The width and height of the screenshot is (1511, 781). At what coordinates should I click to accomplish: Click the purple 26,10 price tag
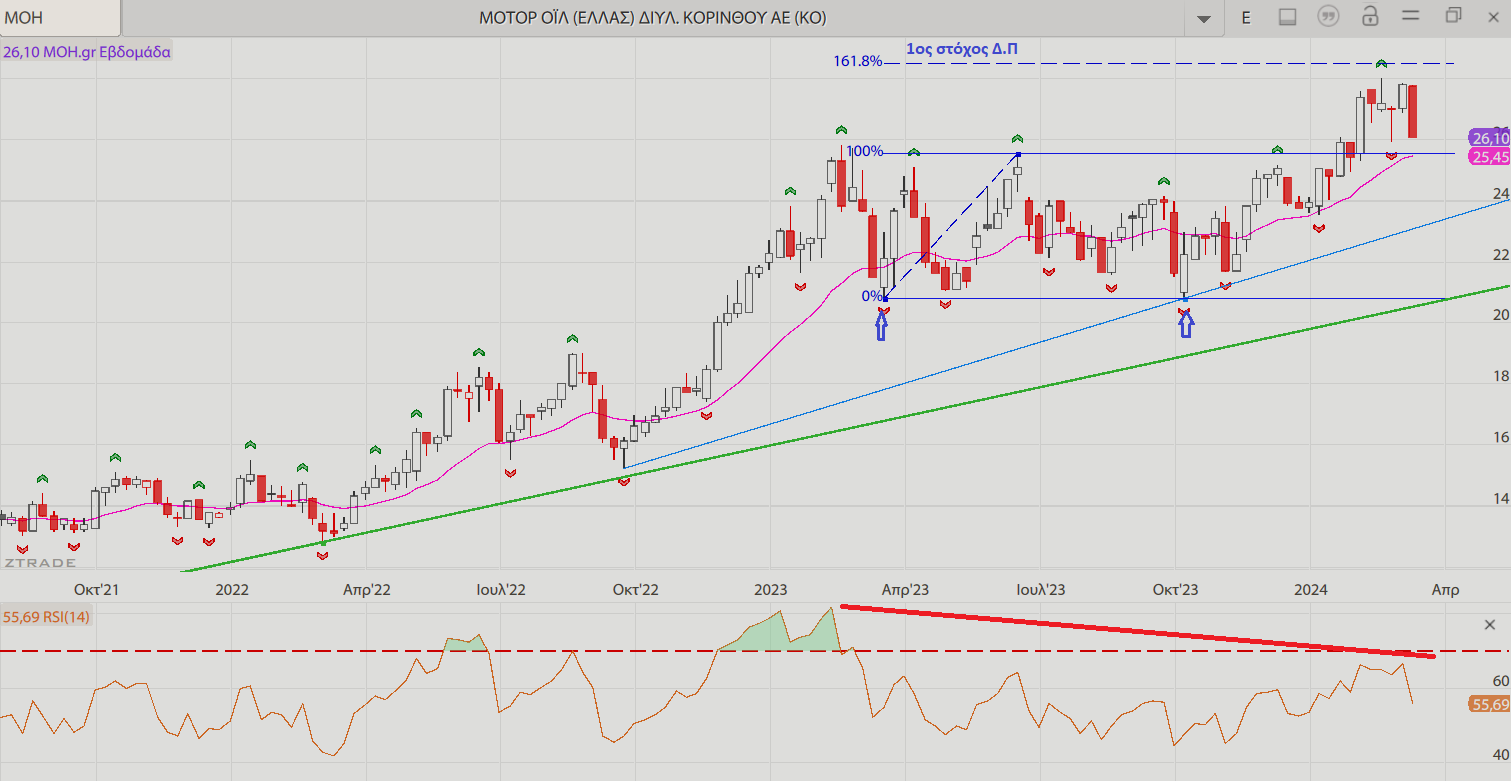pyautogui.click(x=1490, y=139)
